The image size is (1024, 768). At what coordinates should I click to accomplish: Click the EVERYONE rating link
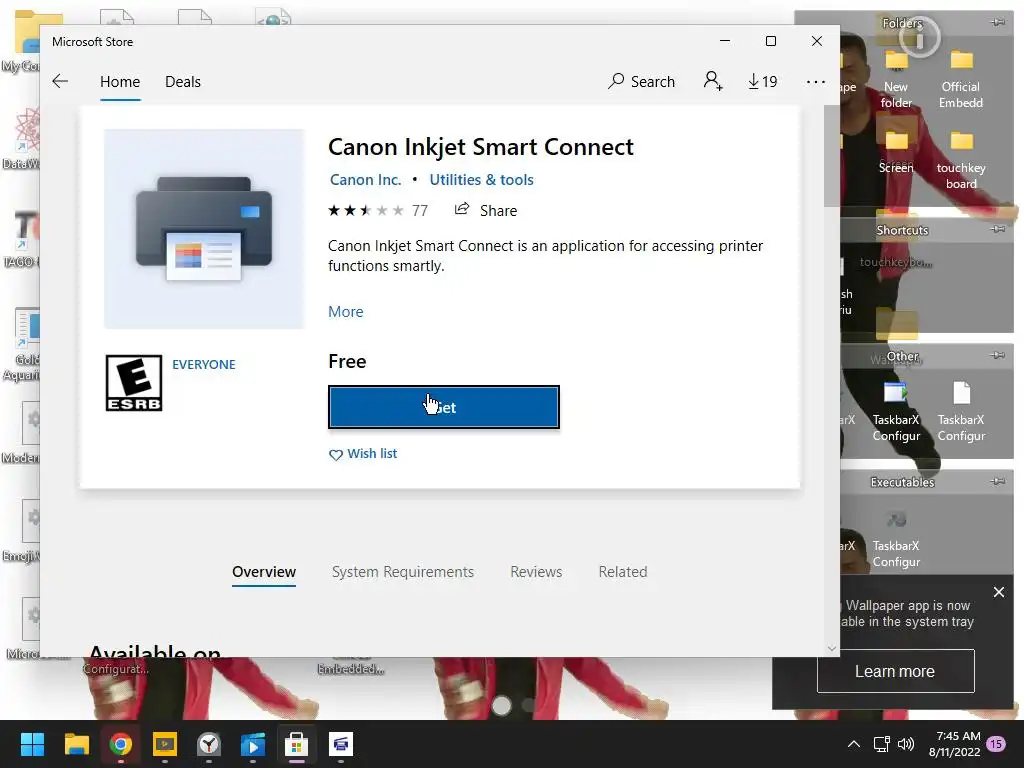(204, 364)
